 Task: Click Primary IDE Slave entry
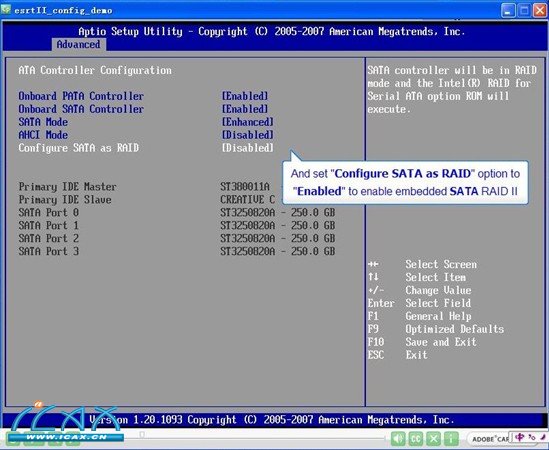(65, 200)
